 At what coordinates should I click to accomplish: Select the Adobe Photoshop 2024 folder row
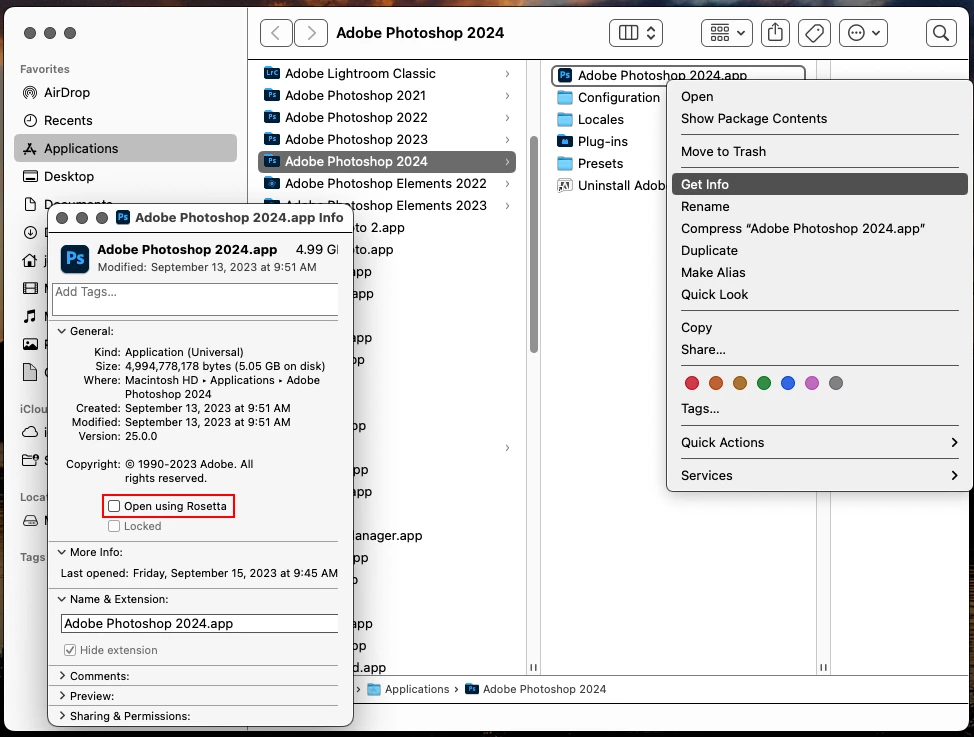pos(386,162)
